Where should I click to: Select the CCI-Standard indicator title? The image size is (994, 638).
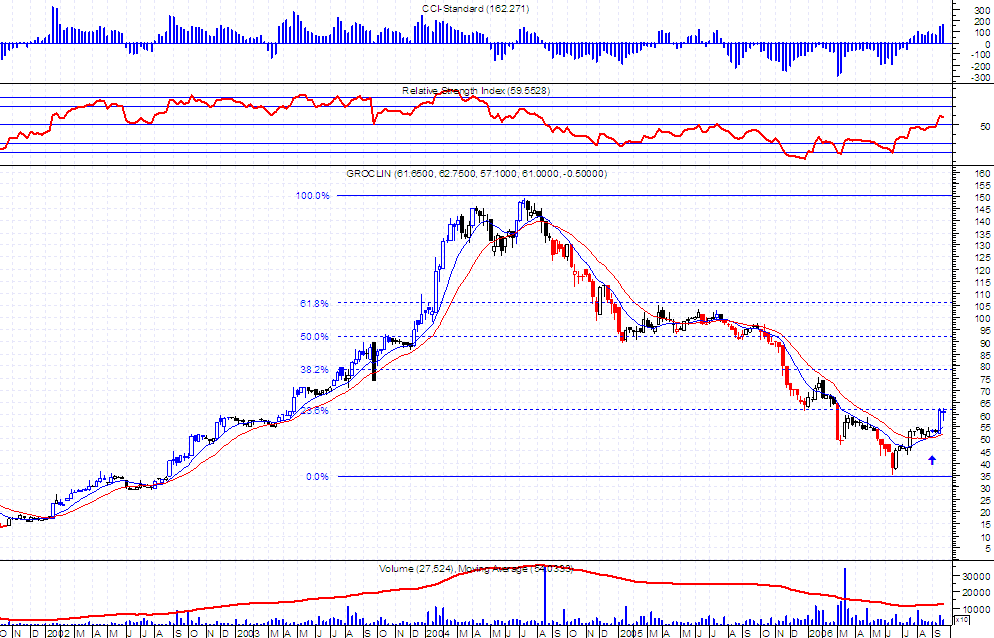(x=475, y=9)
